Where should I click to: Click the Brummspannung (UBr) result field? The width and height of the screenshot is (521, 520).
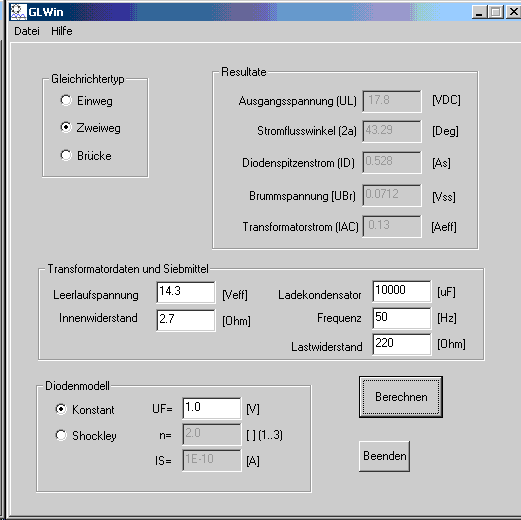tap(392, 195)
